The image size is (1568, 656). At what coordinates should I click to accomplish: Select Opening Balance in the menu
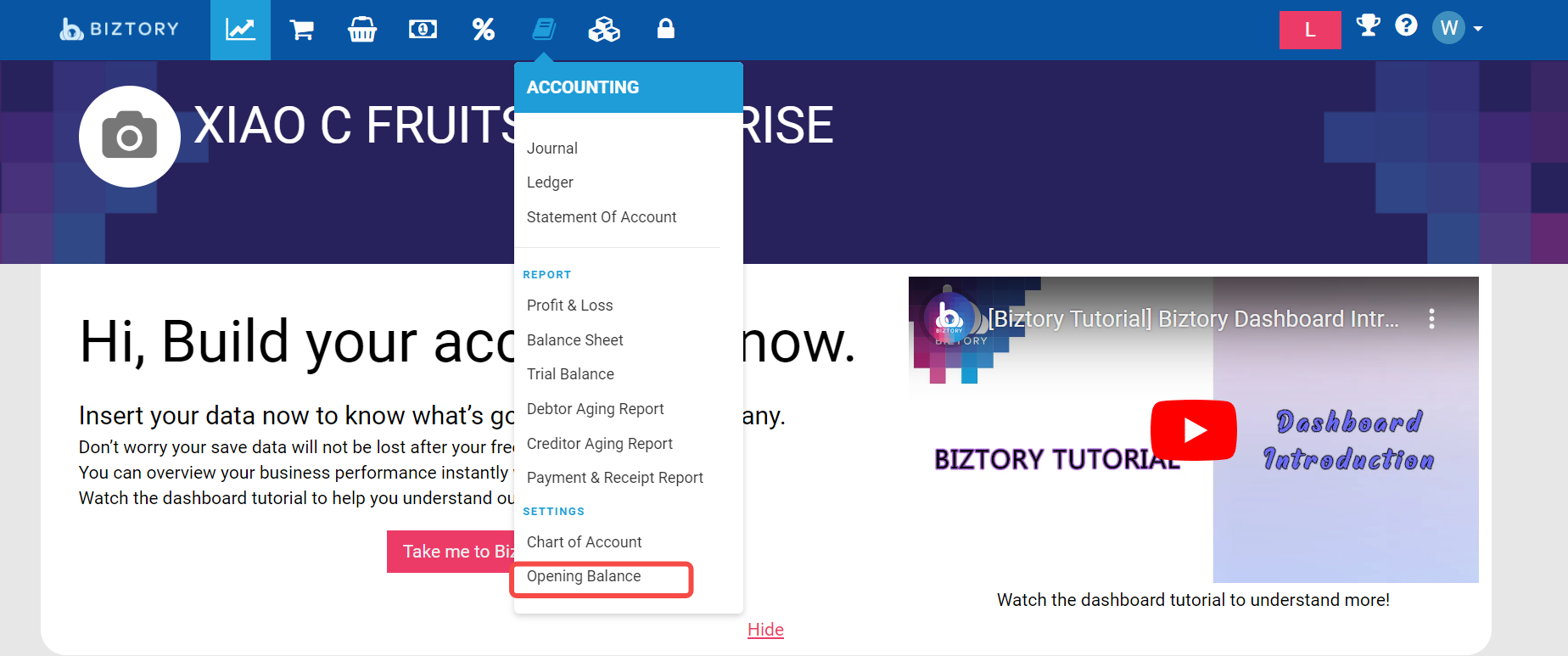pyautogui.click(x=584, y=576)
